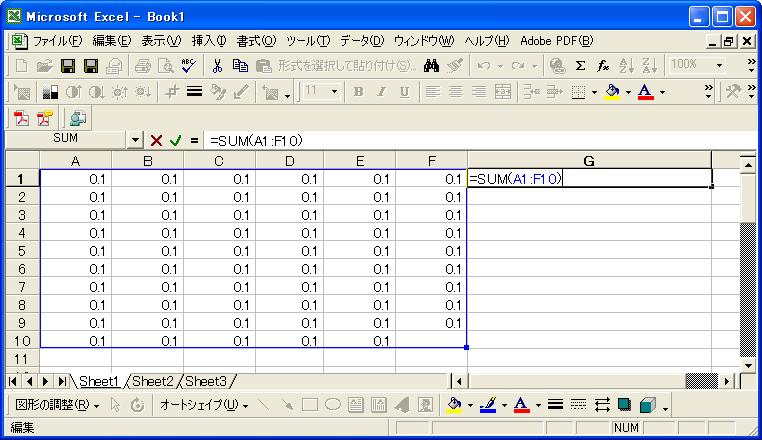Open the Borders dropdown arrow

(594, 92)
